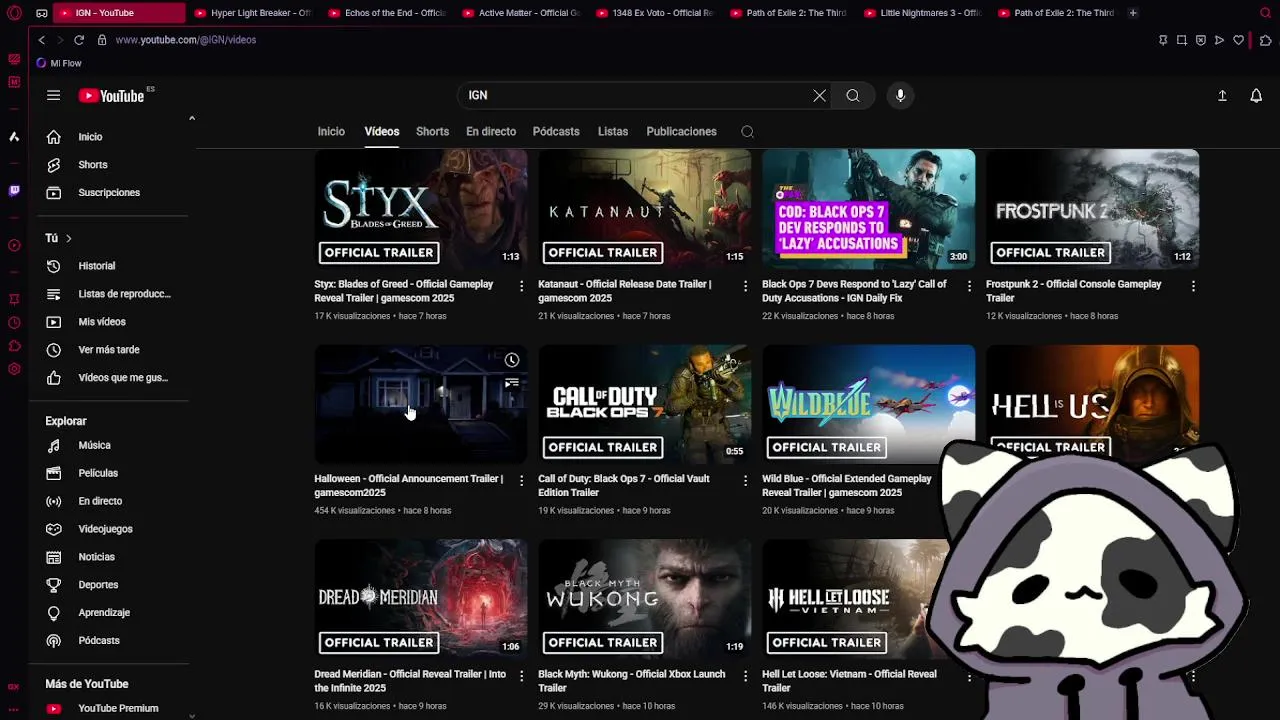Open options for Katanaut video
Image resolution: width=1280 pixels, height=720 pixels.
(745, 286)
